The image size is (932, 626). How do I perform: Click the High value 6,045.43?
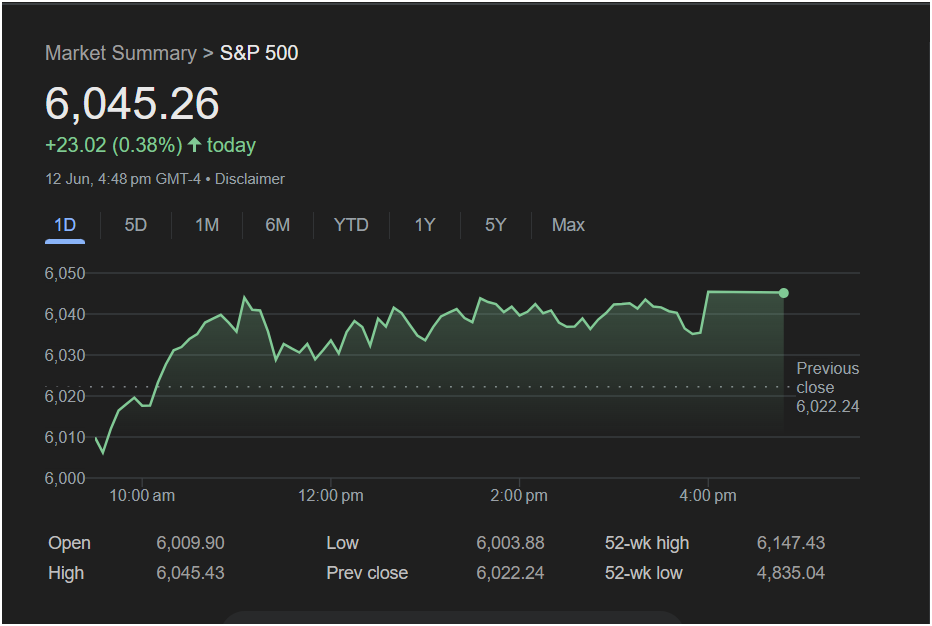pos(190,573)
